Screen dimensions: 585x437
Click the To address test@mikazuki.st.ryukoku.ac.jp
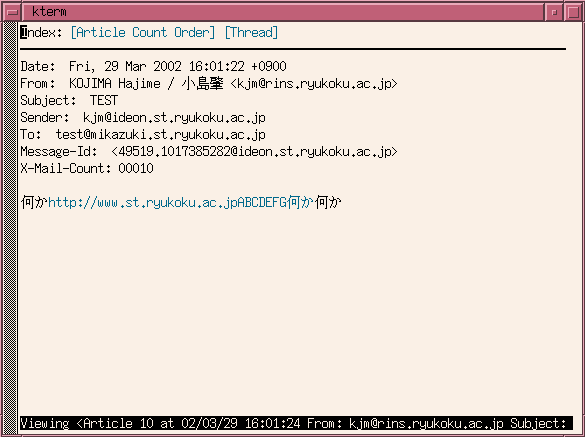pos(160,135)
